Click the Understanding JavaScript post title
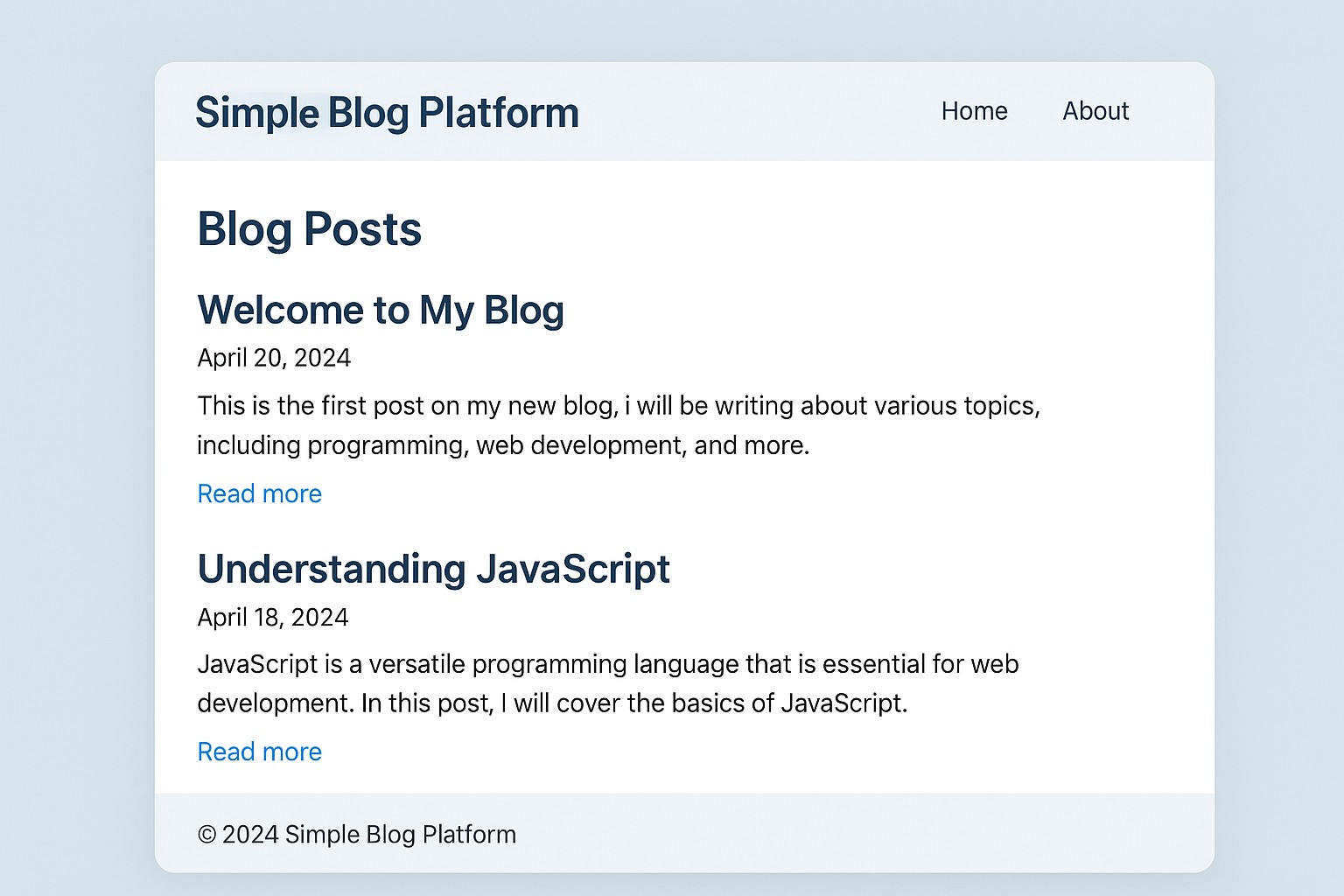The width and height of the screenshot is (1344, 896). pyautogui.click(x=434, y=569)
